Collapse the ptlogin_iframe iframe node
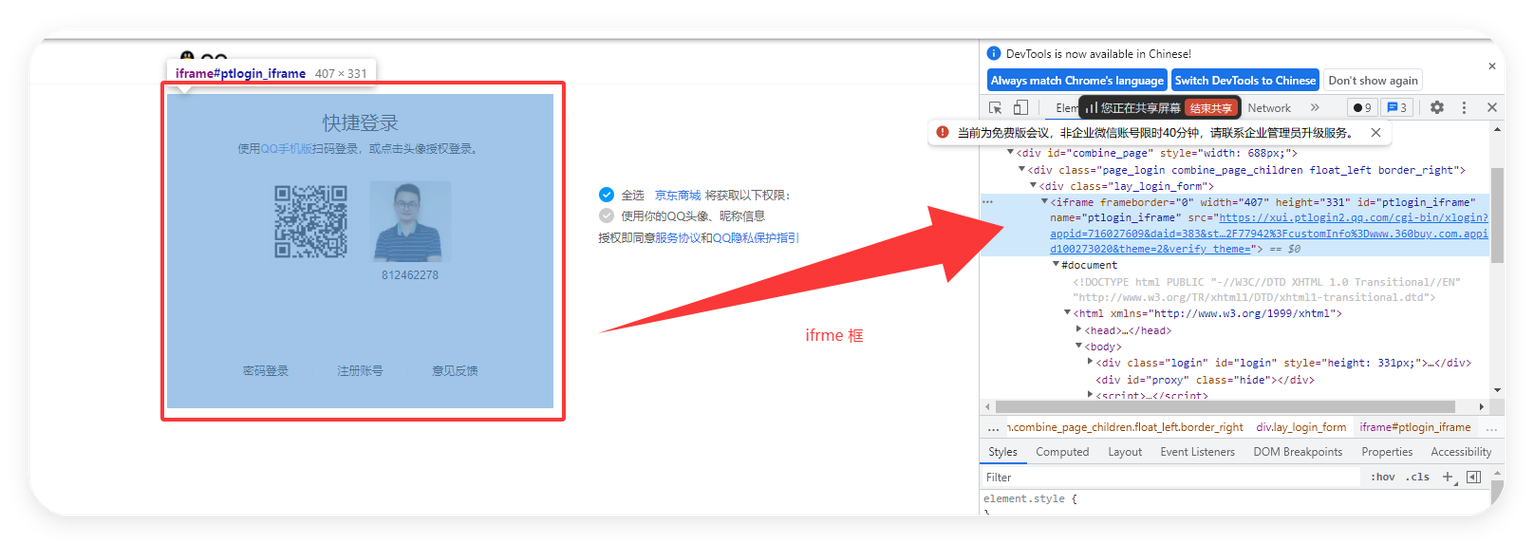The image size is (1534, 544). point(1044,201)
